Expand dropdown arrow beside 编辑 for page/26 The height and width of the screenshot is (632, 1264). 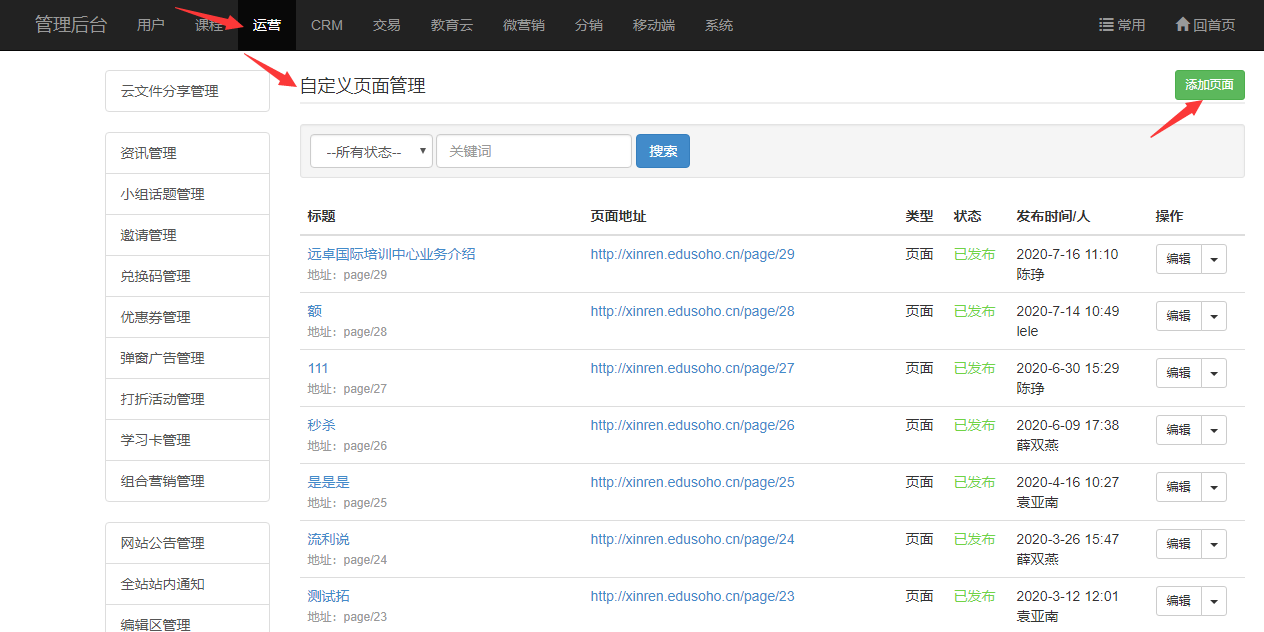1214,430
